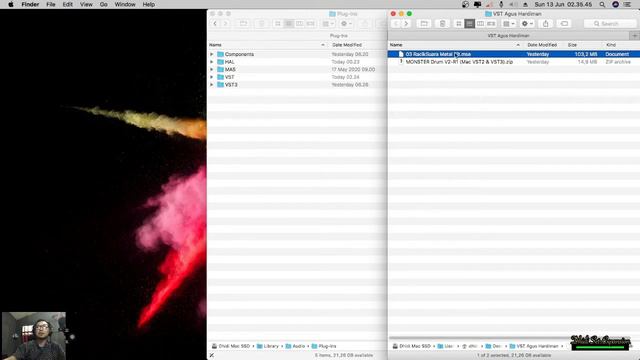Image resolution: width=640 pixels, height=360 pixels.
Task: Click the Share icon in VST Agus Hardiman toolbar
Action: pos(546,24)
